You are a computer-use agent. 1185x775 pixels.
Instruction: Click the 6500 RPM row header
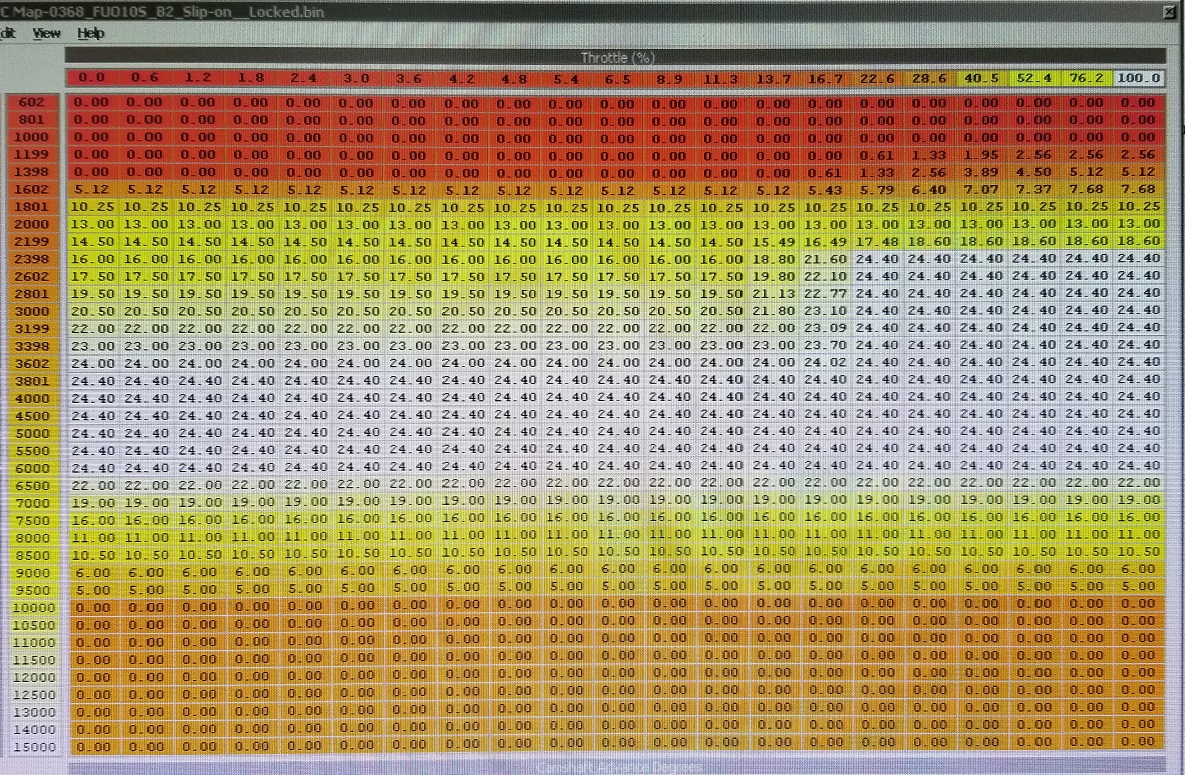click(x=31, y=483)
